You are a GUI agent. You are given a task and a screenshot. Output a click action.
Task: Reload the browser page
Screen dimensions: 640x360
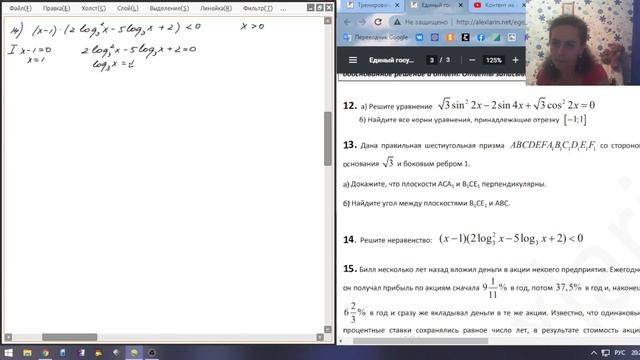378,22
